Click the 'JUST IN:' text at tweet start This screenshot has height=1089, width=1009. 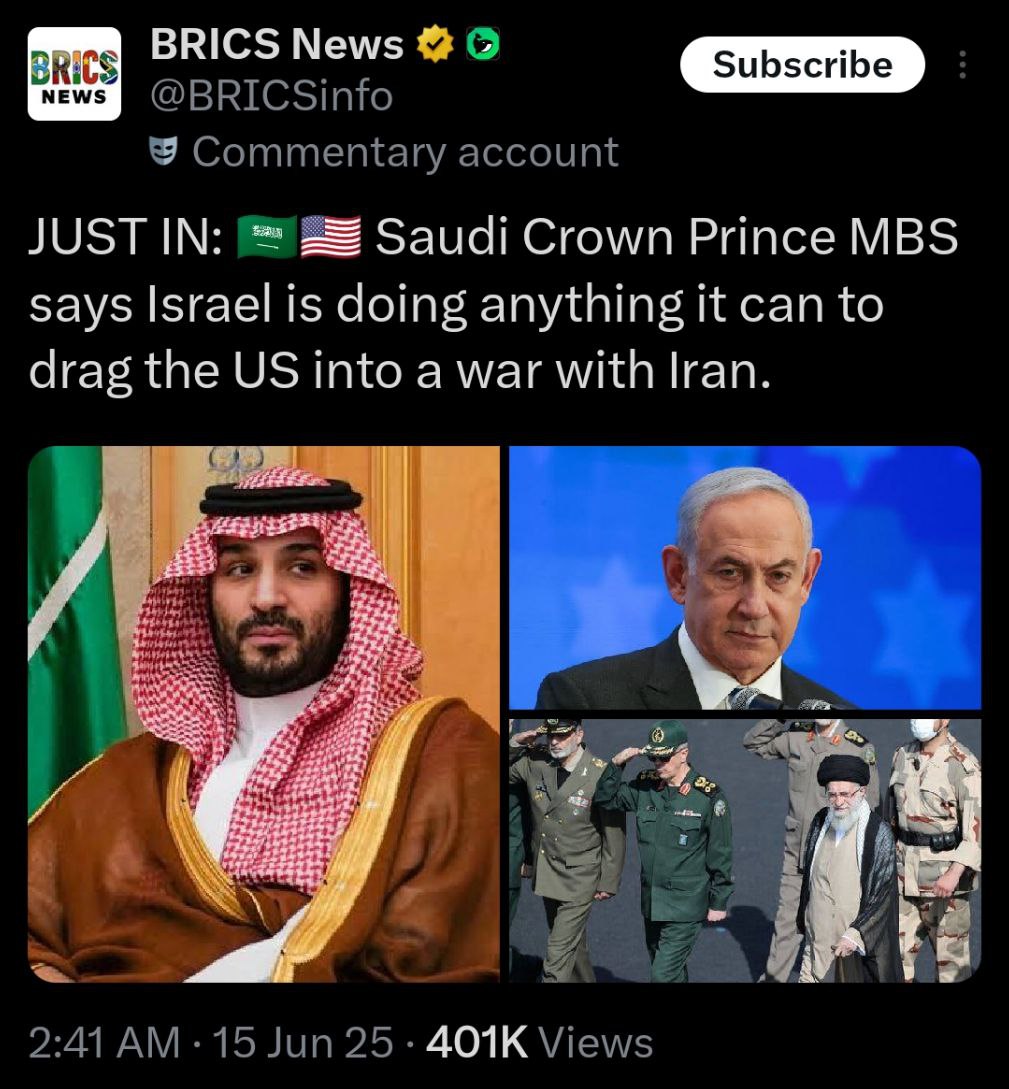pyautogui.click(x=125, y=237)
